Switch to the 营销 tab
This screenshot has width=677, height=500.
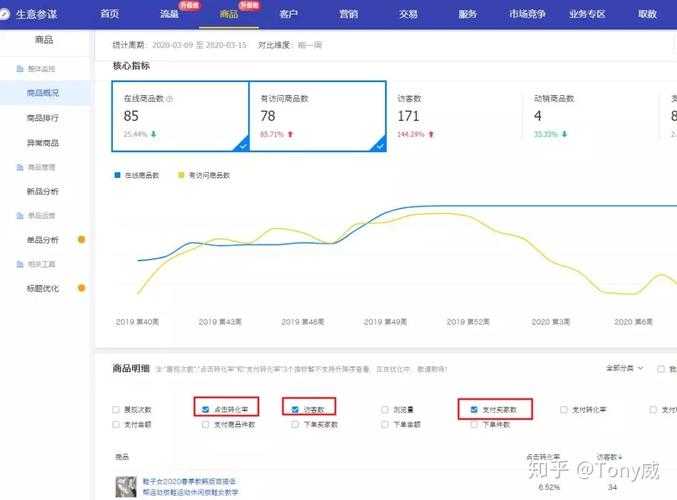(348, 14)
